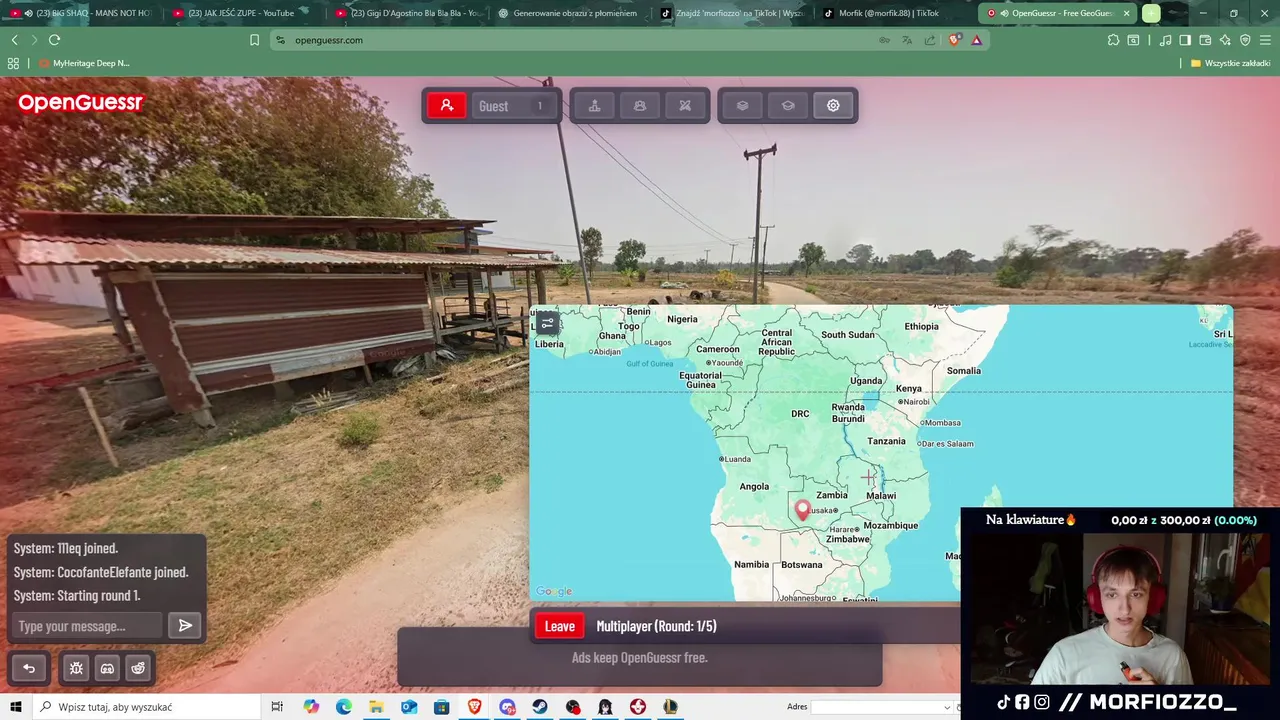
Task: Reload the openguessr.com page
Action: pos(54,40)
